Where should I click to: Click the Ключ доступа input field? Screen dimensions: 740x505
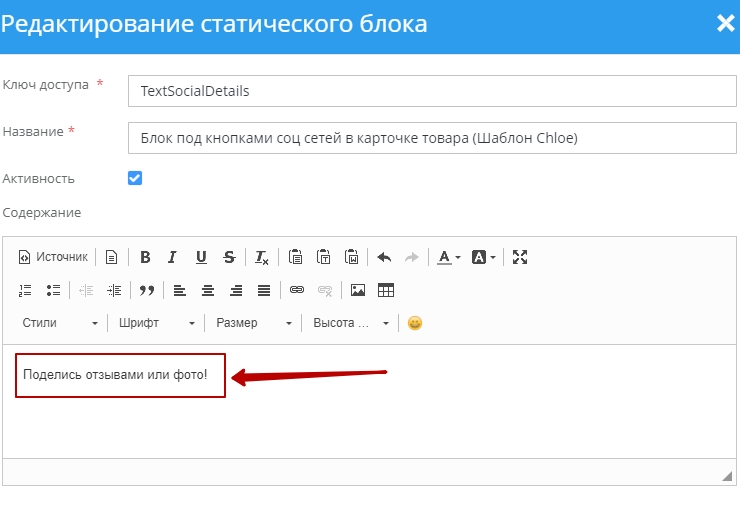coord(430,91)
